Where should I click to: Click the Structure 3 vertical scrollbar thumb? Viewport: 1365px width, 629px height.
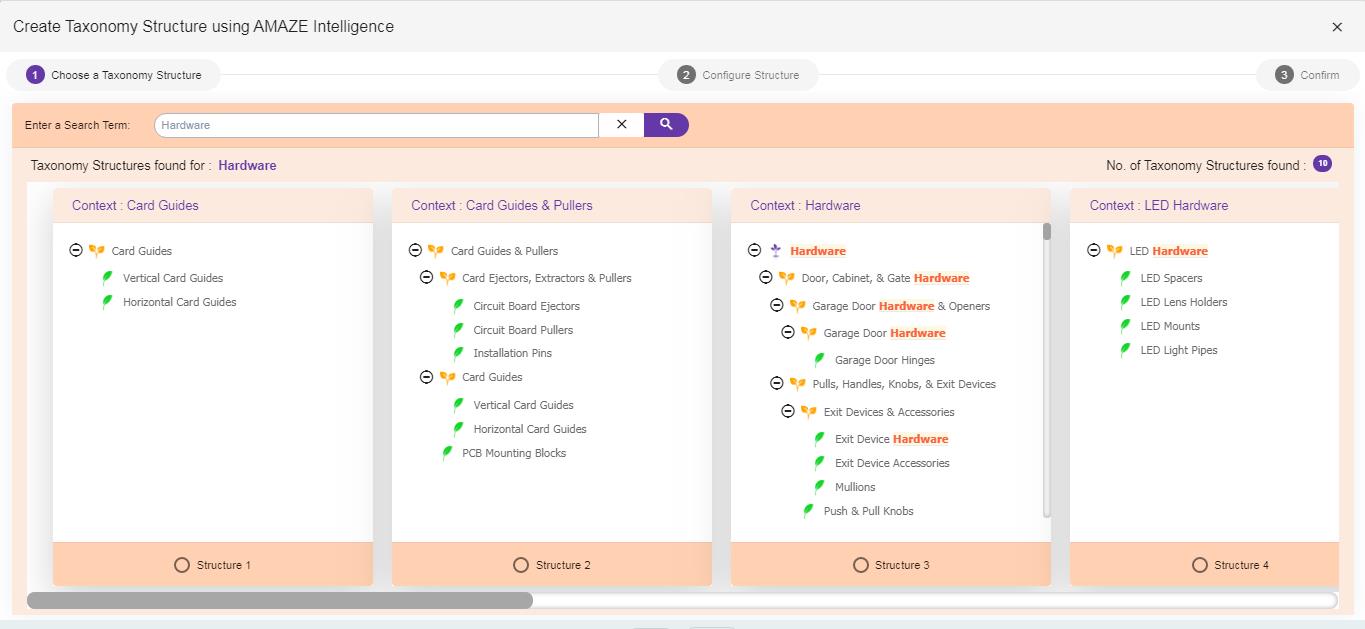(1047, 232)
